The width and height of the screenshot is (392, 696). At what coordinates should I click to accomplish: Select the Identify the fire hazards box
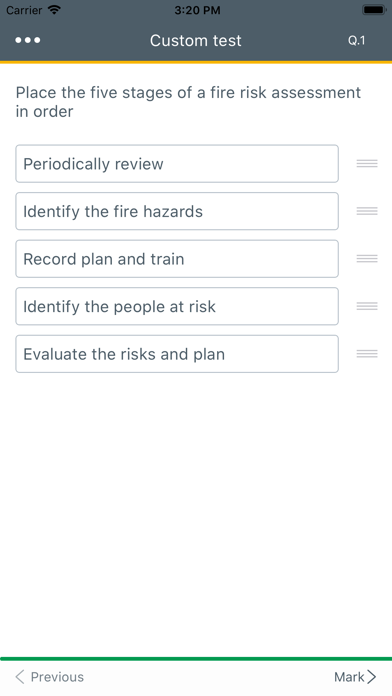(x=177, y=211)
